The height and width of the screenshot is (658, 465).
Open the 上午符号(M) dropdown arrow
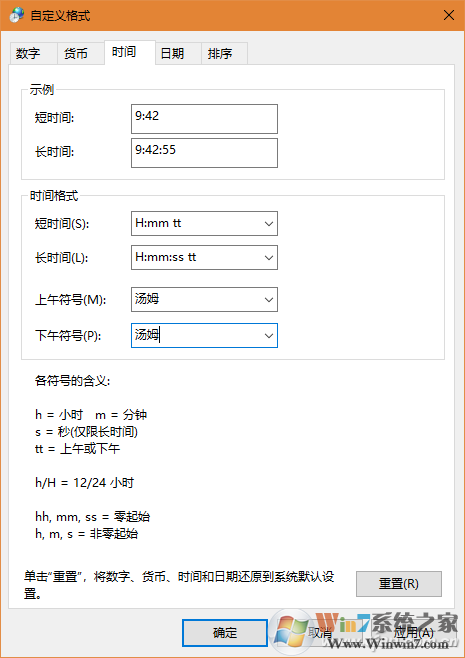tap(269, 300)
